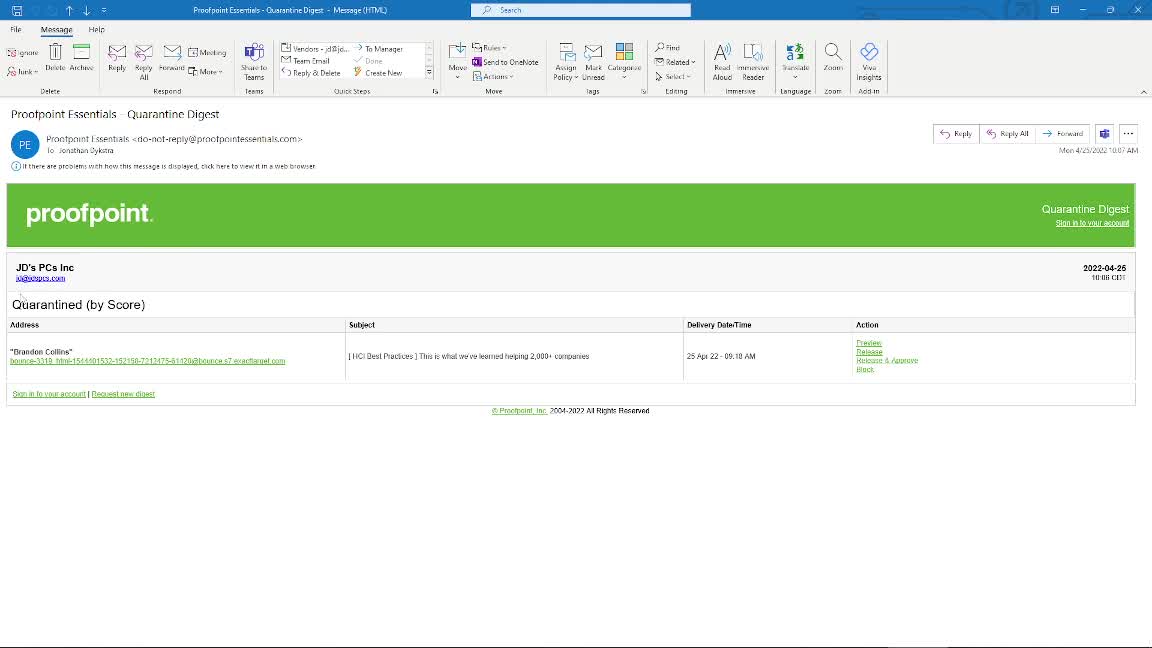Click the bottom Sign in to your account link
The image size is (1152, 648).
(49, 395)
